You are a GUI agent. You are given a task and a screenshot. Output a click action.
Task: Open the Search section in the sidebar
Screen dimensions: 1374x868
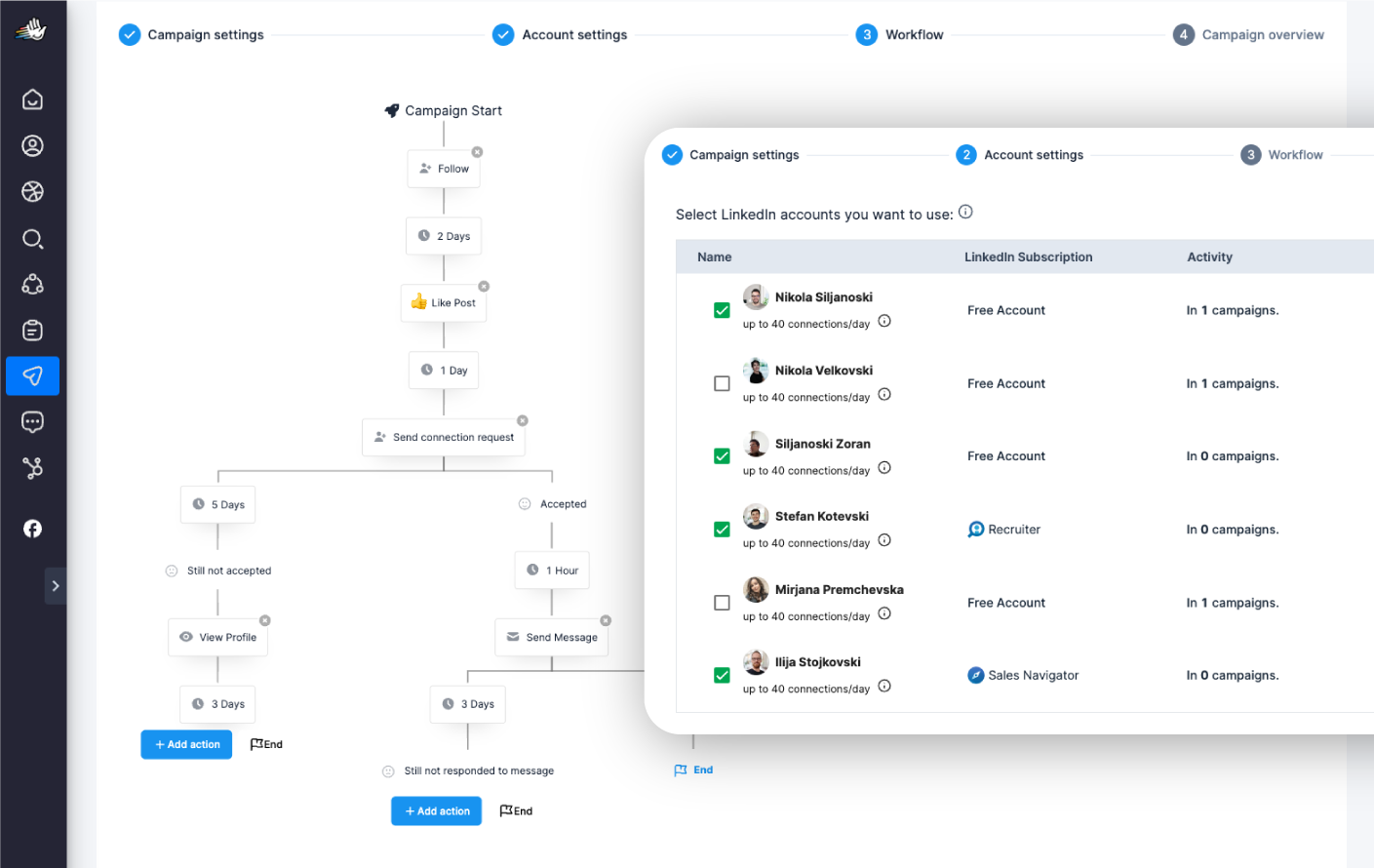[x=32, y=238]
